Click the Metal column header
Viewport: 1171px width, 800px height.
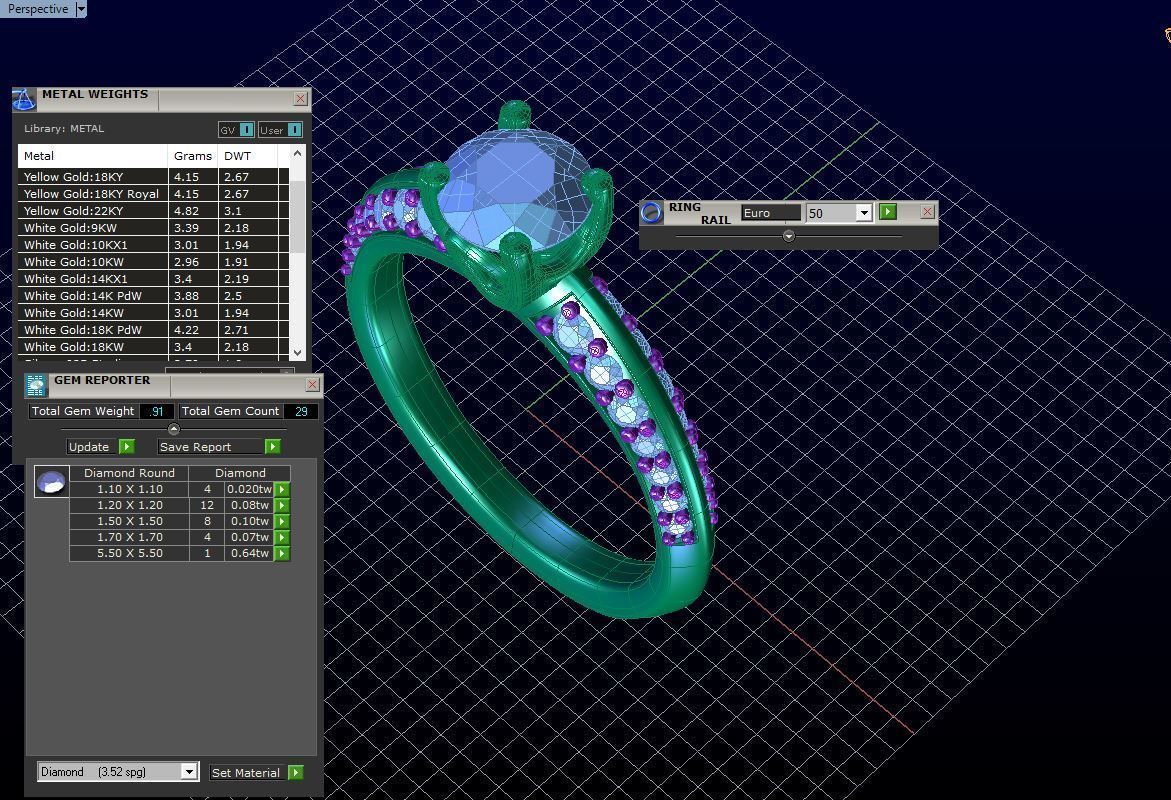(93, 156)
